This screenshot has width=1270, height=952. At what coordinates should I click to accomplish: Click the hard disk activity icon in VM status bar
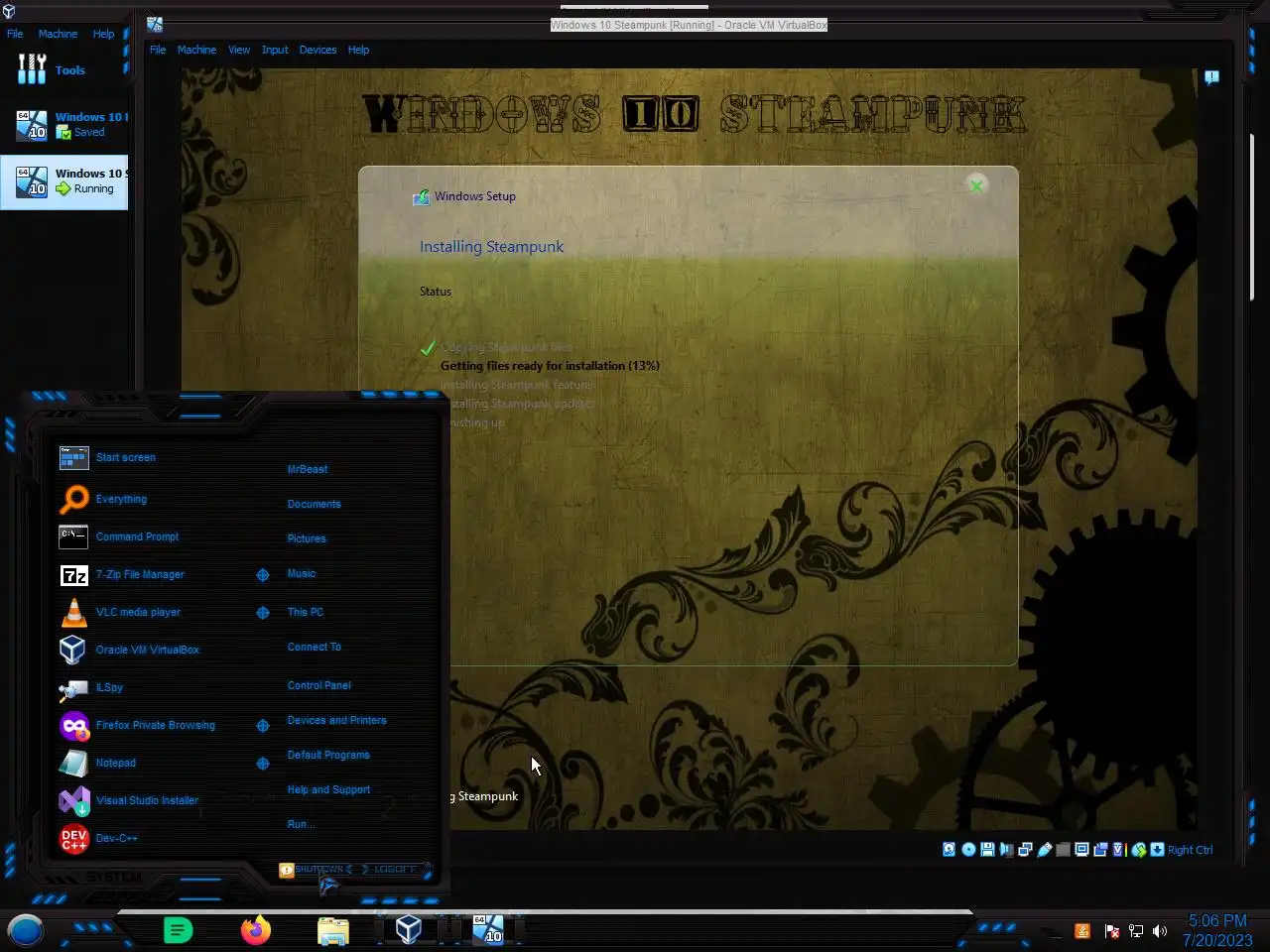(x=949, y=849)
